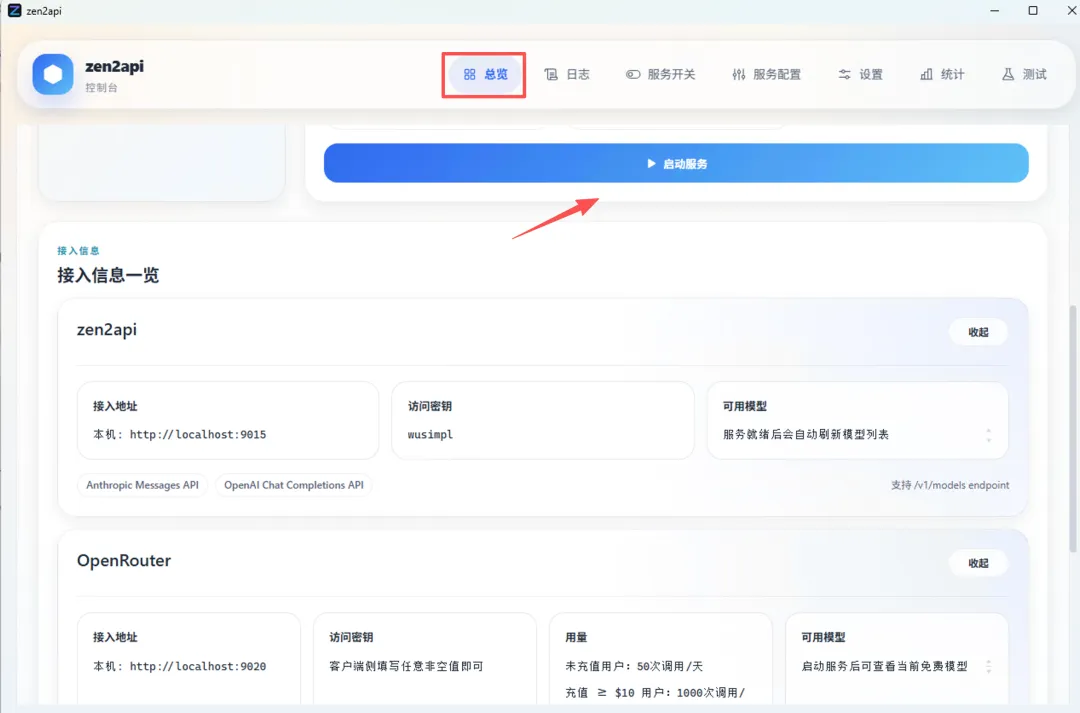Screen dimensions: 1080x713
Task: Click the 接入信息一览 heading
Action: point(108,276)
